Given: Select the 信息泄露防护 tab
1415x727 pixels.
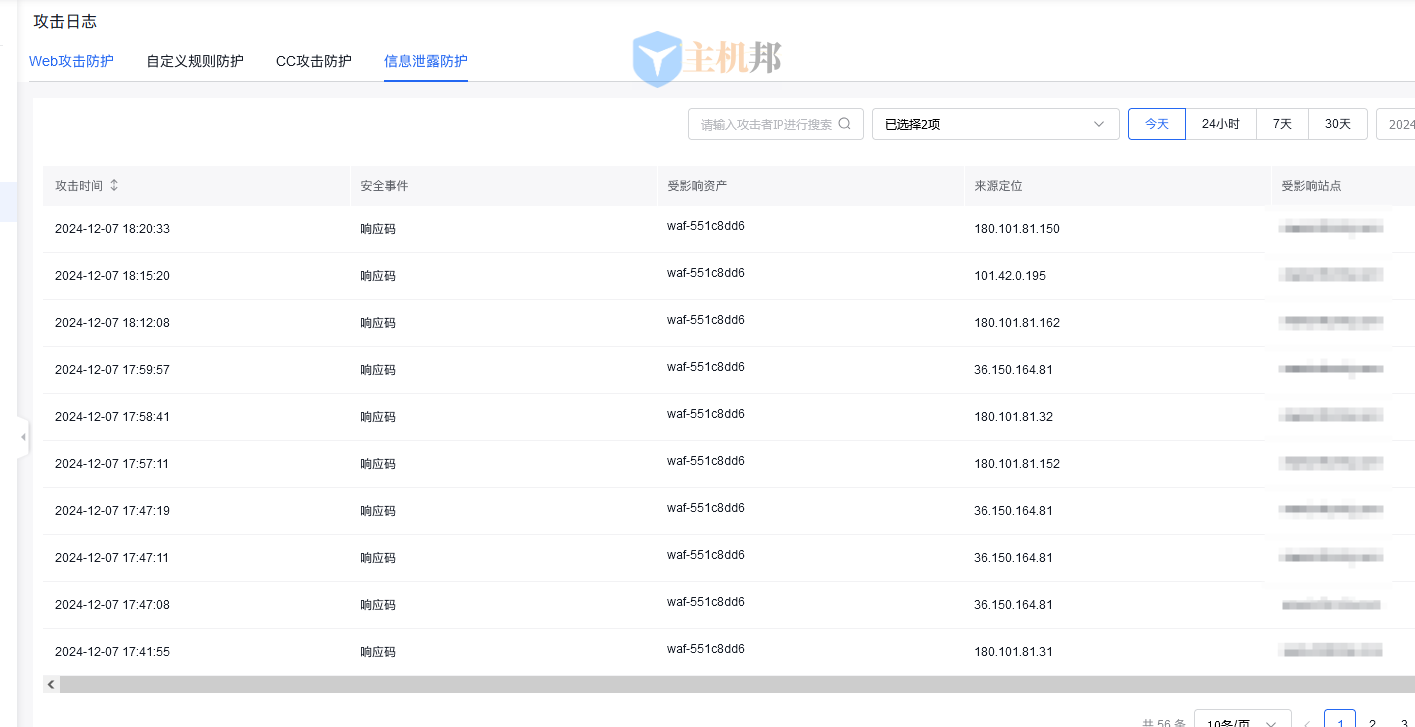Looking at the screenshot, I should [426, 61].
